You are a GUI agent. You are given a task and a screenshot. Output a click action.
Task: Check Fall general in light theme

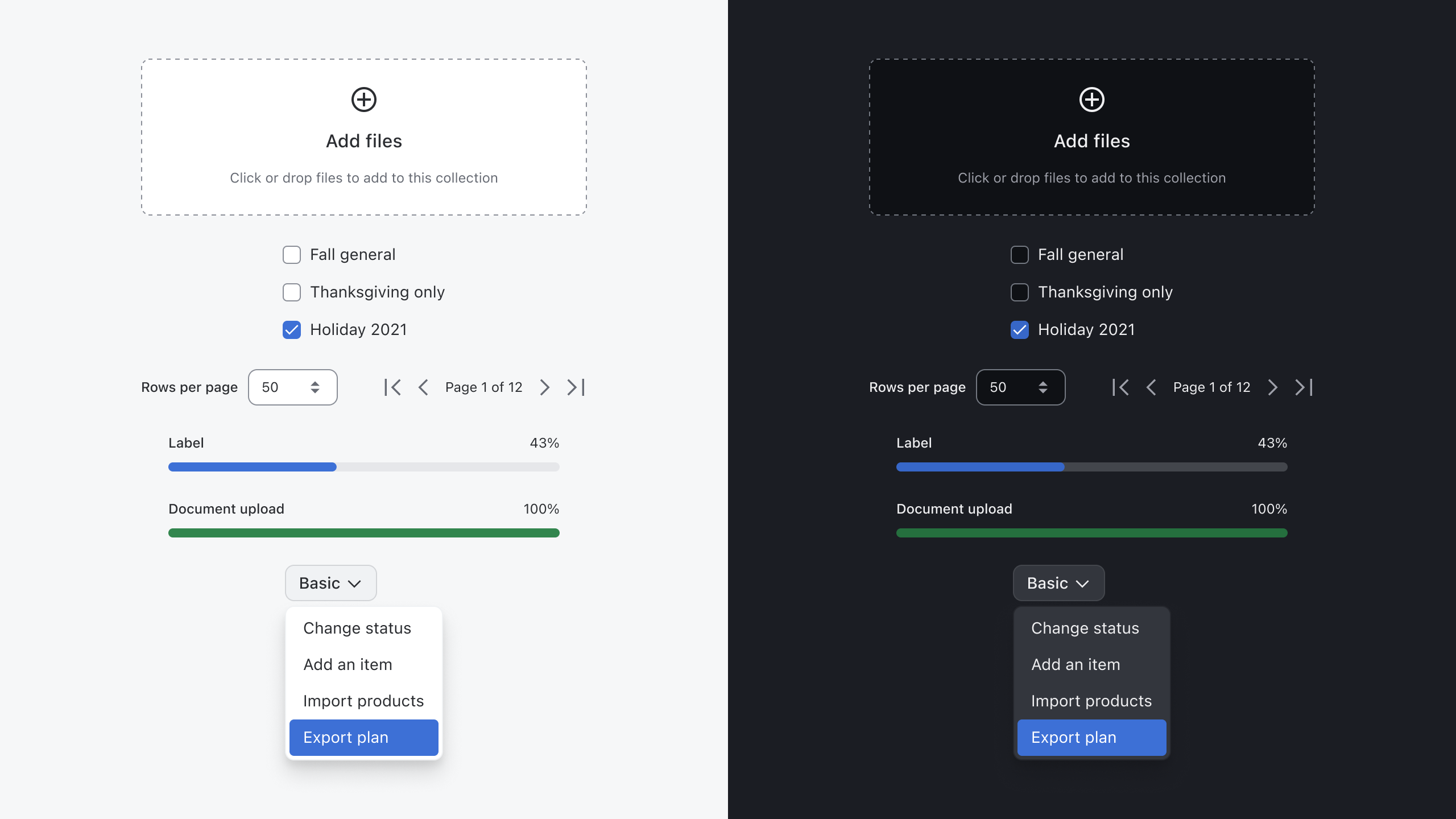[x=292, y=255]
